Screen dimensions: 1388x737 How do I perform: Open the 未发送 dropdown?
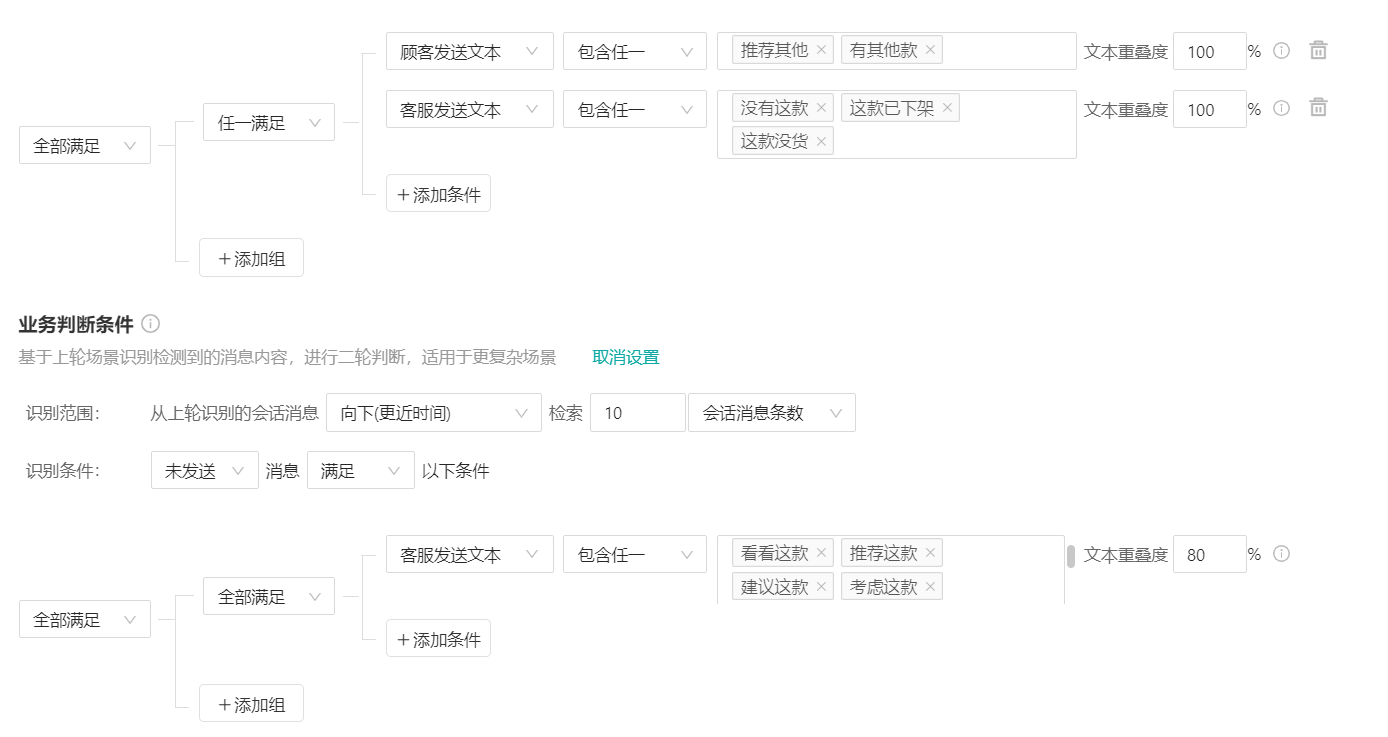coord(205,470)
